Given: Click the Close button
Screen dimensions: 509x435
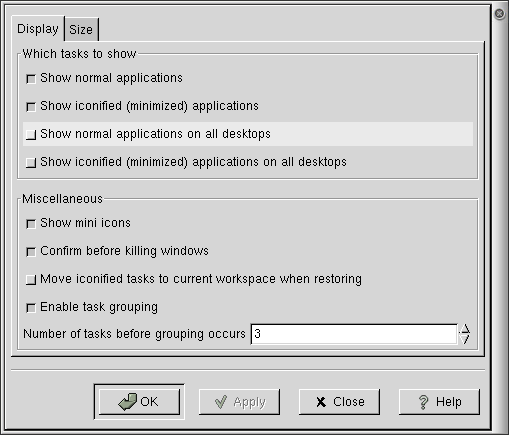Looking at the screenshot, I should (339, 402).
